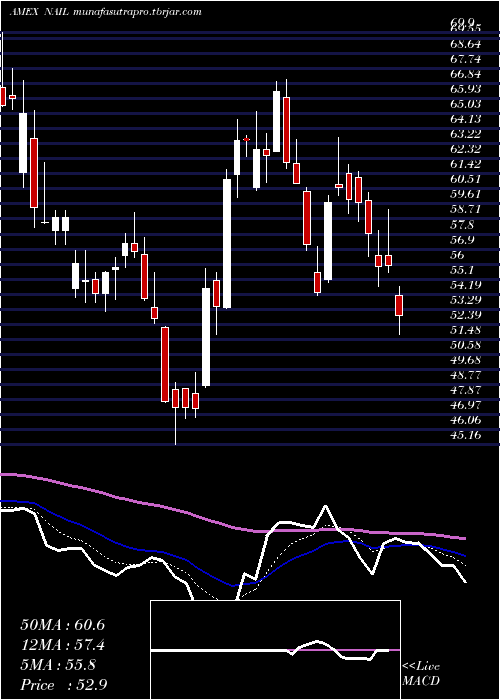Click the 60.51 price axis label
Screen dimensions: 500x700
(x=466, y=179)
